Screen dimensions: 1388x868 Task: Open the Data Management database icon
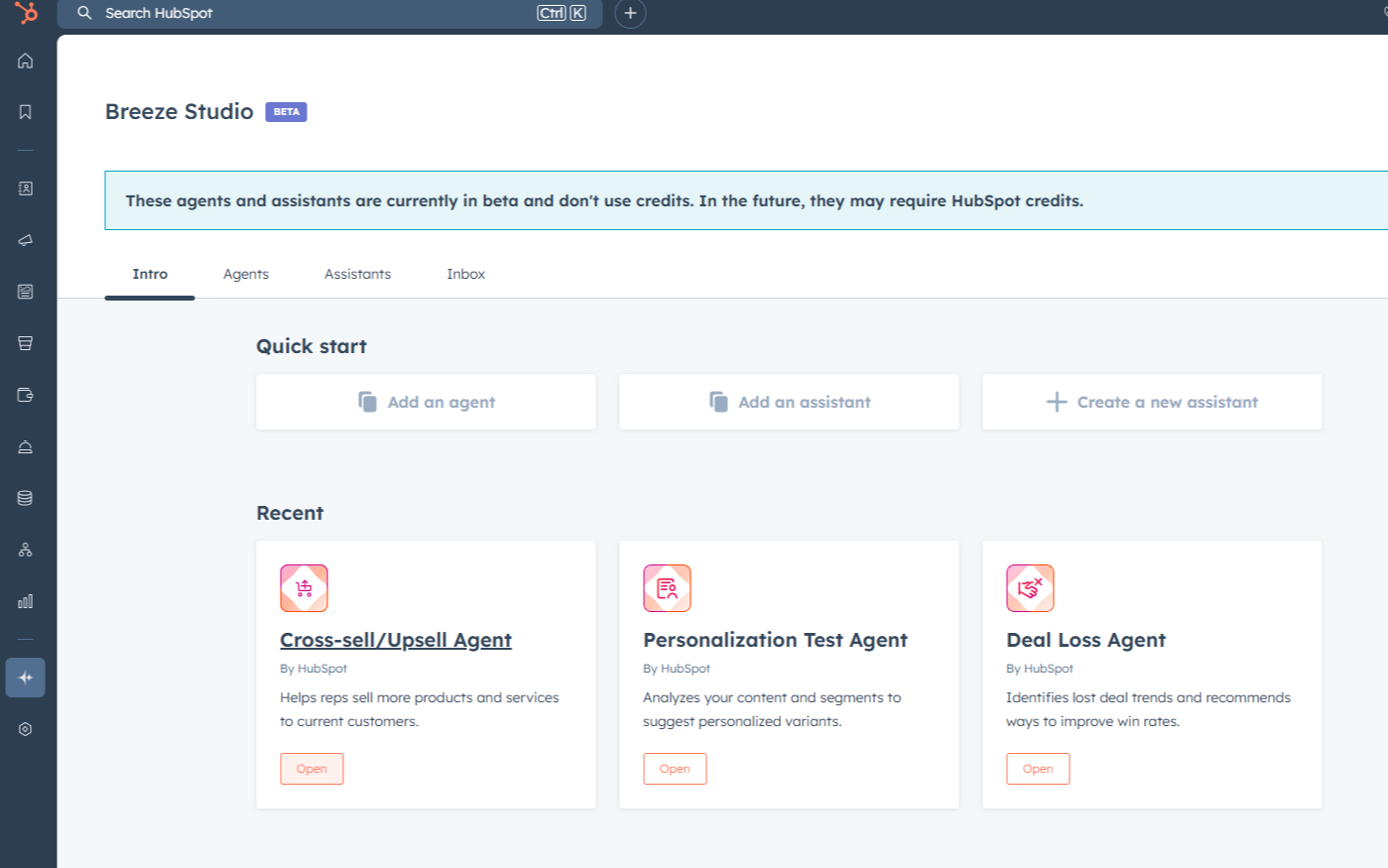pyautogui.click(x=26, y=497)
